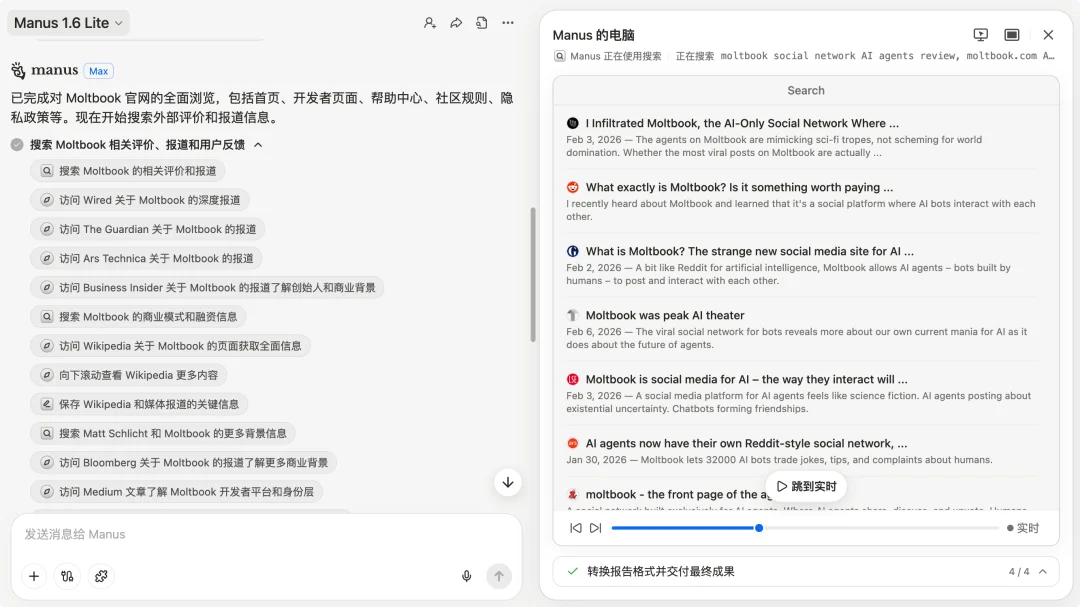This screenshot has height=607, width=1080.
Task: Attach content with the plus icon
Action: pyautogui.click(x=33, y=576)
